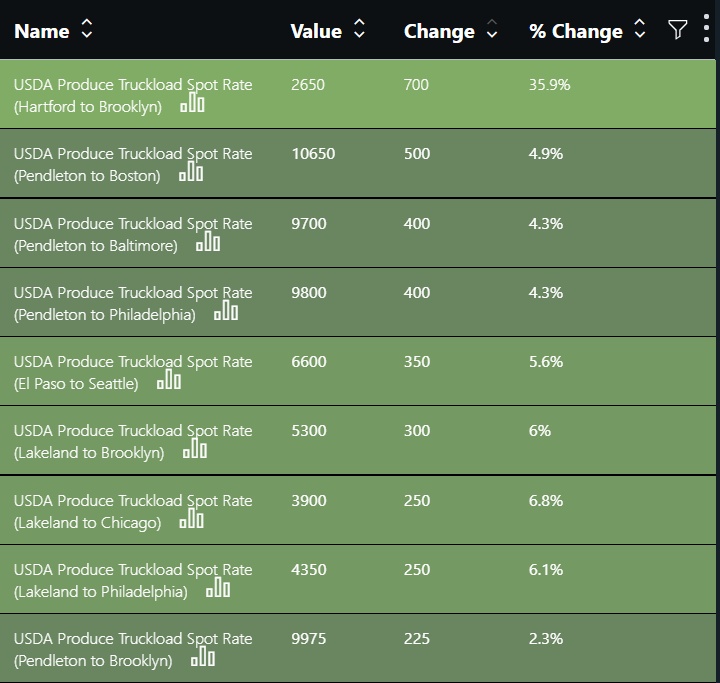Sort by Change column arrows
The image size is (720, 683).
(492, 29)
